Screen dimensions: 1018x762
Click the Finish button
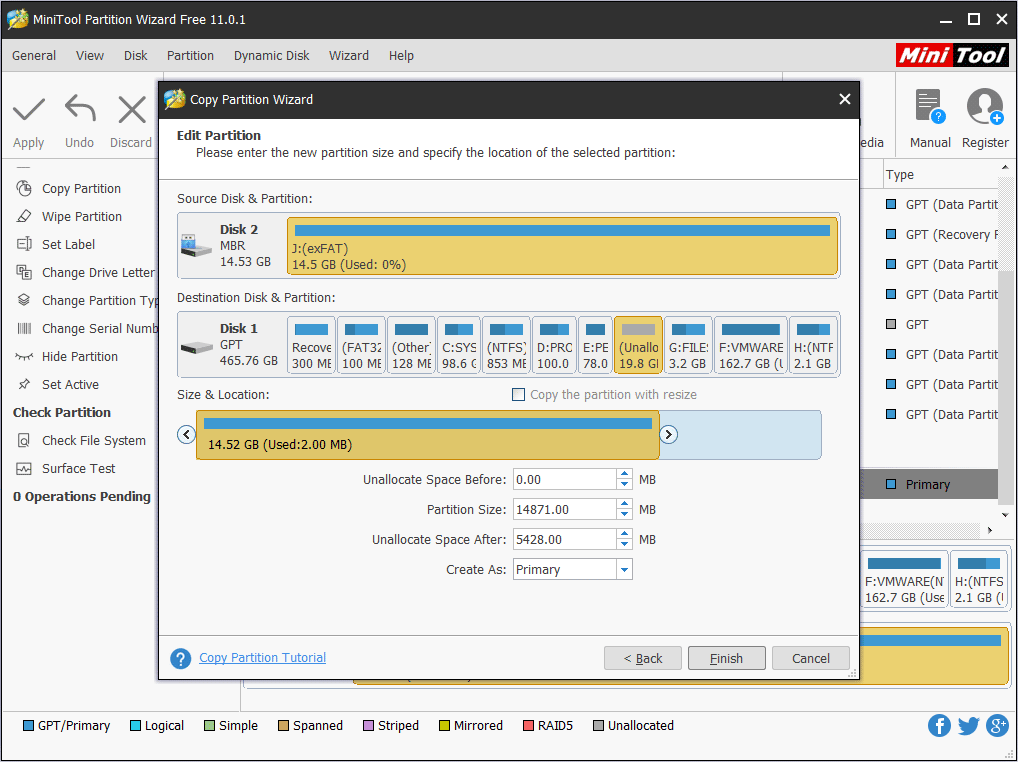[726, 658]
